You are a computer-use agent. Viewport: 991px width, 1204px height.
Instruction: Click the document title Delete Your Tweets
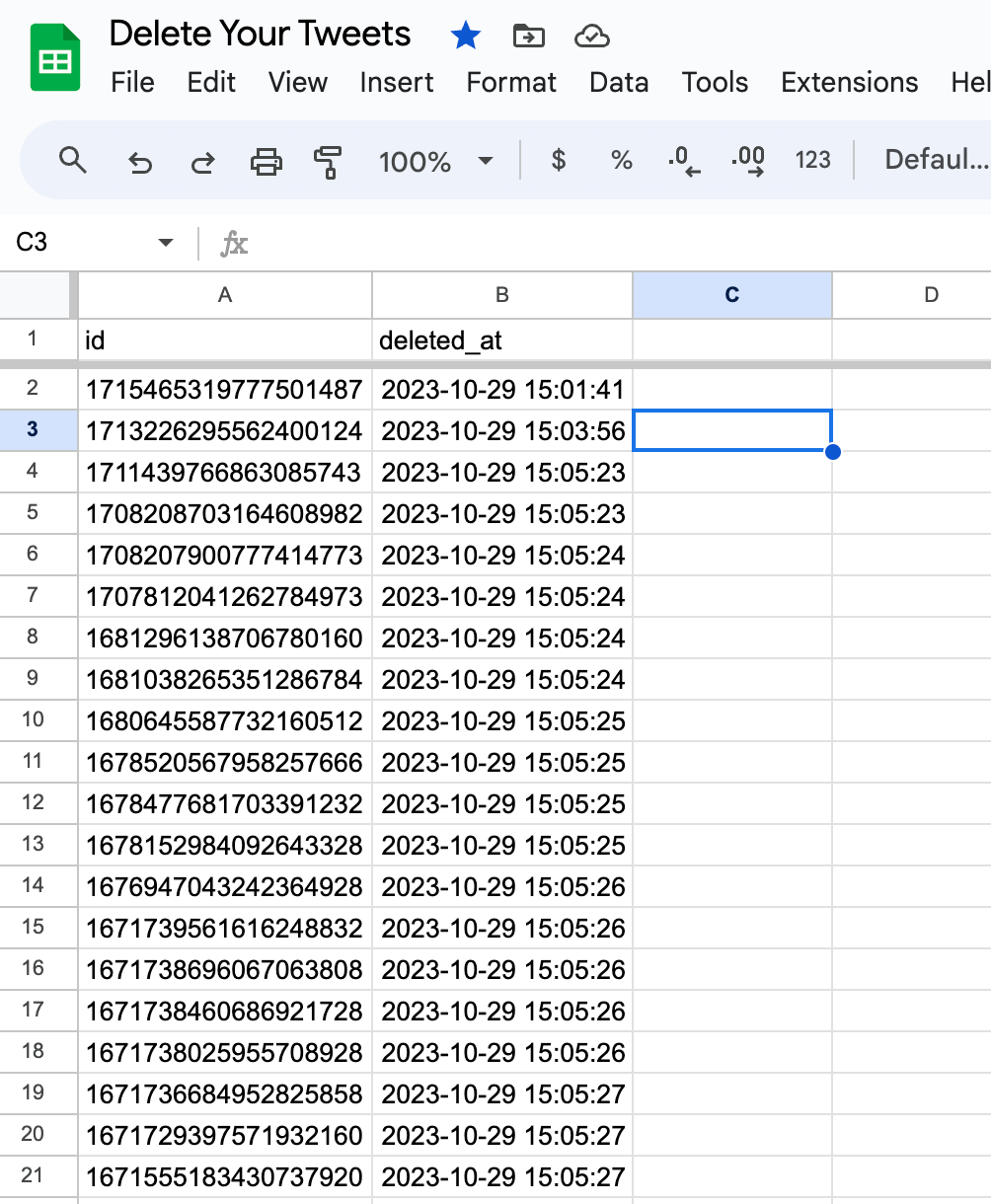pos(261,35)
